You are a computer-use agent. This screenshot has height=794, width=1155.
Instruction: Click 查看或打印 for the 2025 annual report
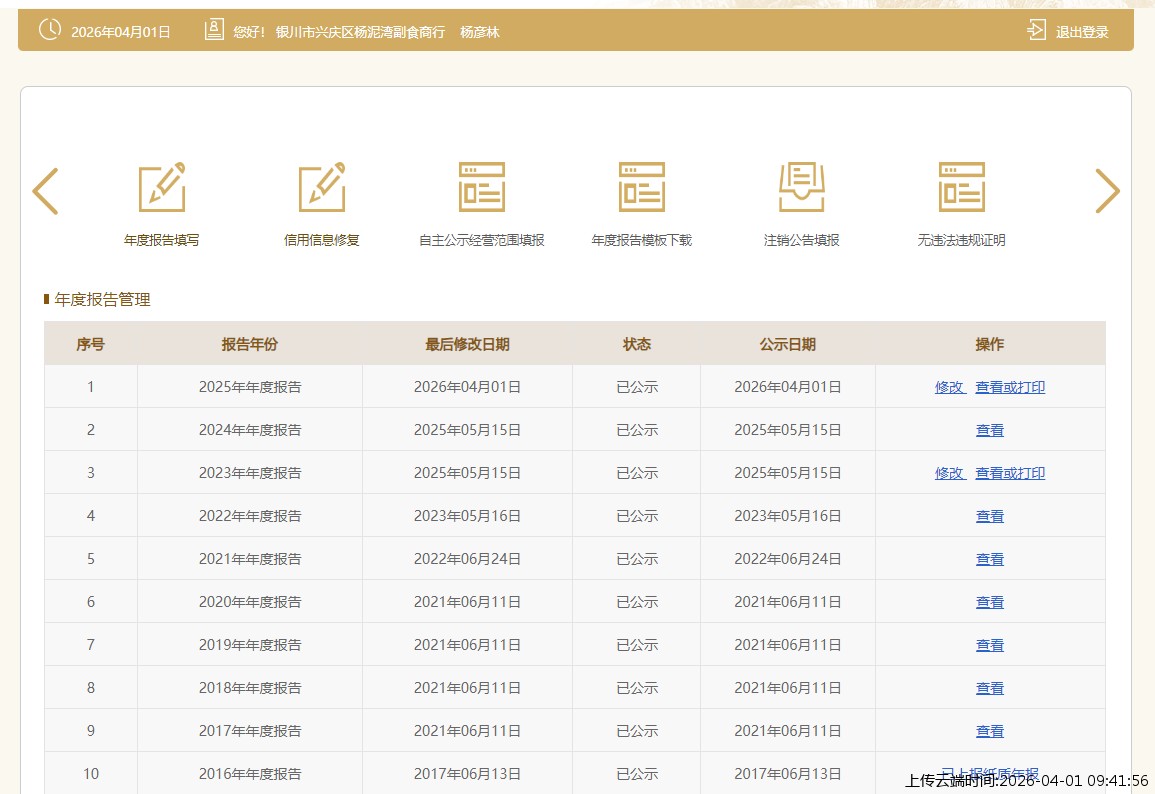pos(1010,387)
